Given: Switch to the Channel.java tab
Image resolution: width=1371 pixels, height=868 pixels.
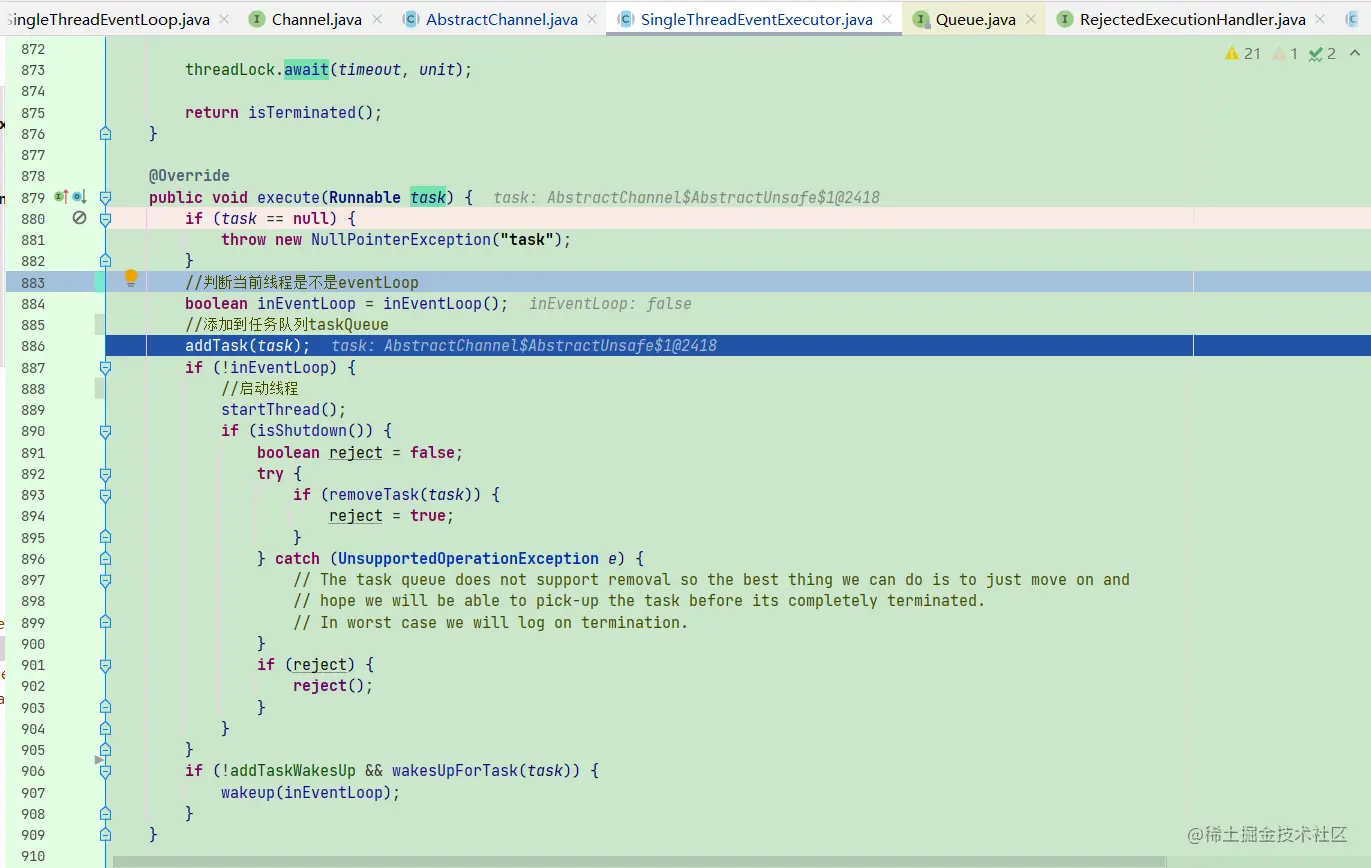Looking at the screenshot, I should pyautogui.click(x=316, y=19).
